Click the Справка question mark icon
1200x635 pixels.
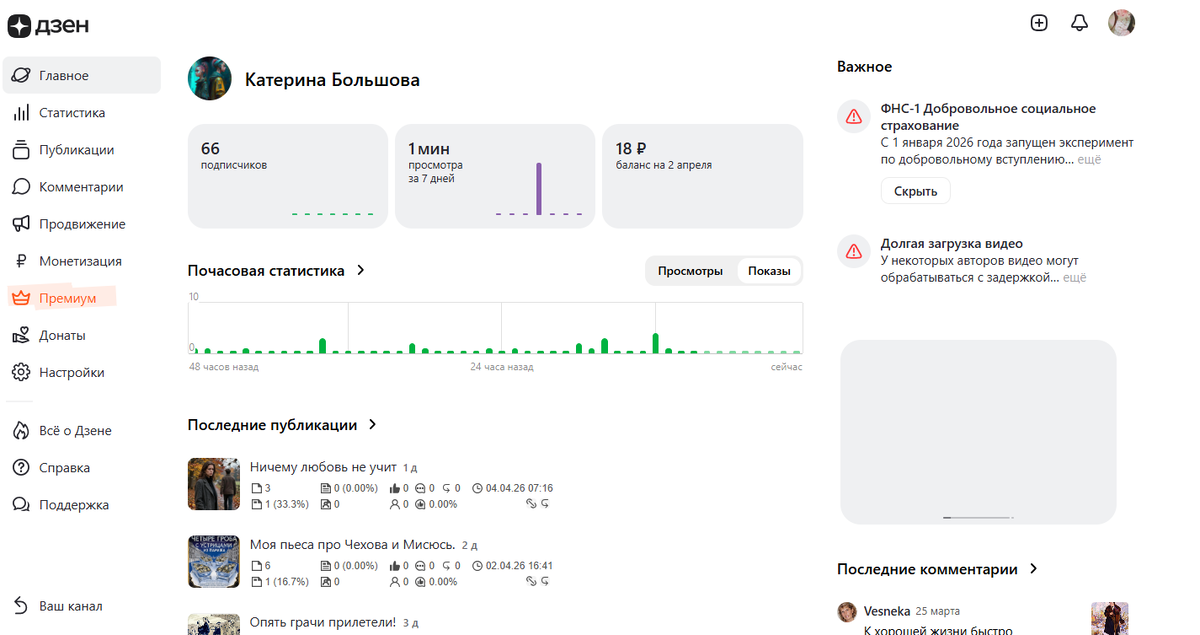click(x=21, y=468)
